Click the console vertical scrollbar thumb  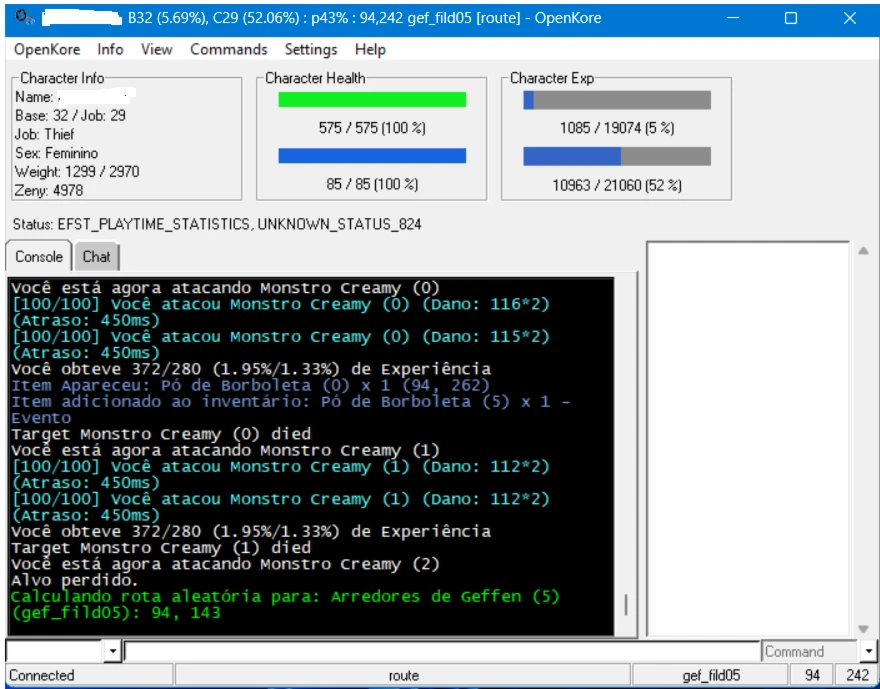[626, 605]
